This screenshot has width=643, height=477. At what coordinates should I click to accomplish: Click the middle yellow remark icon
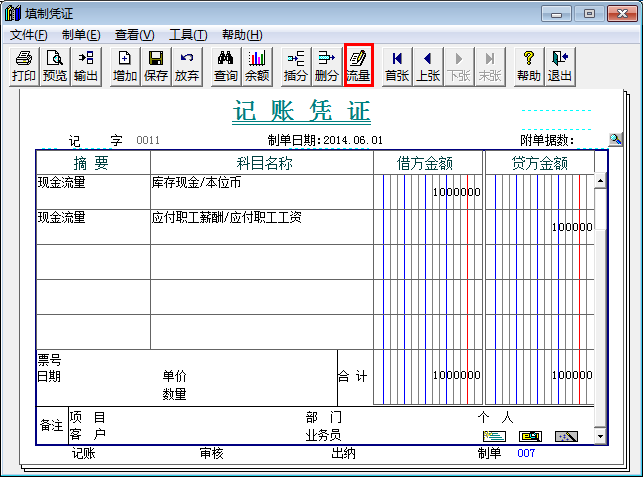coord(530,436)
